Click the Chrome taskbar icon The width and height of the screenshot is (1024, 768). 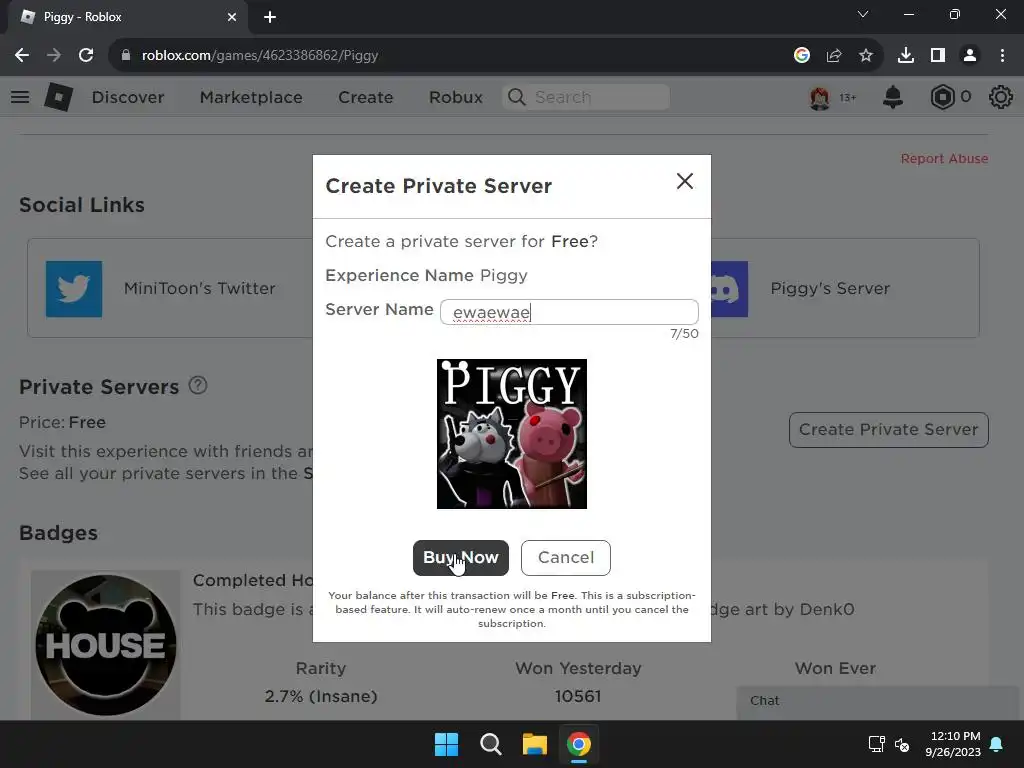(579, 744)
